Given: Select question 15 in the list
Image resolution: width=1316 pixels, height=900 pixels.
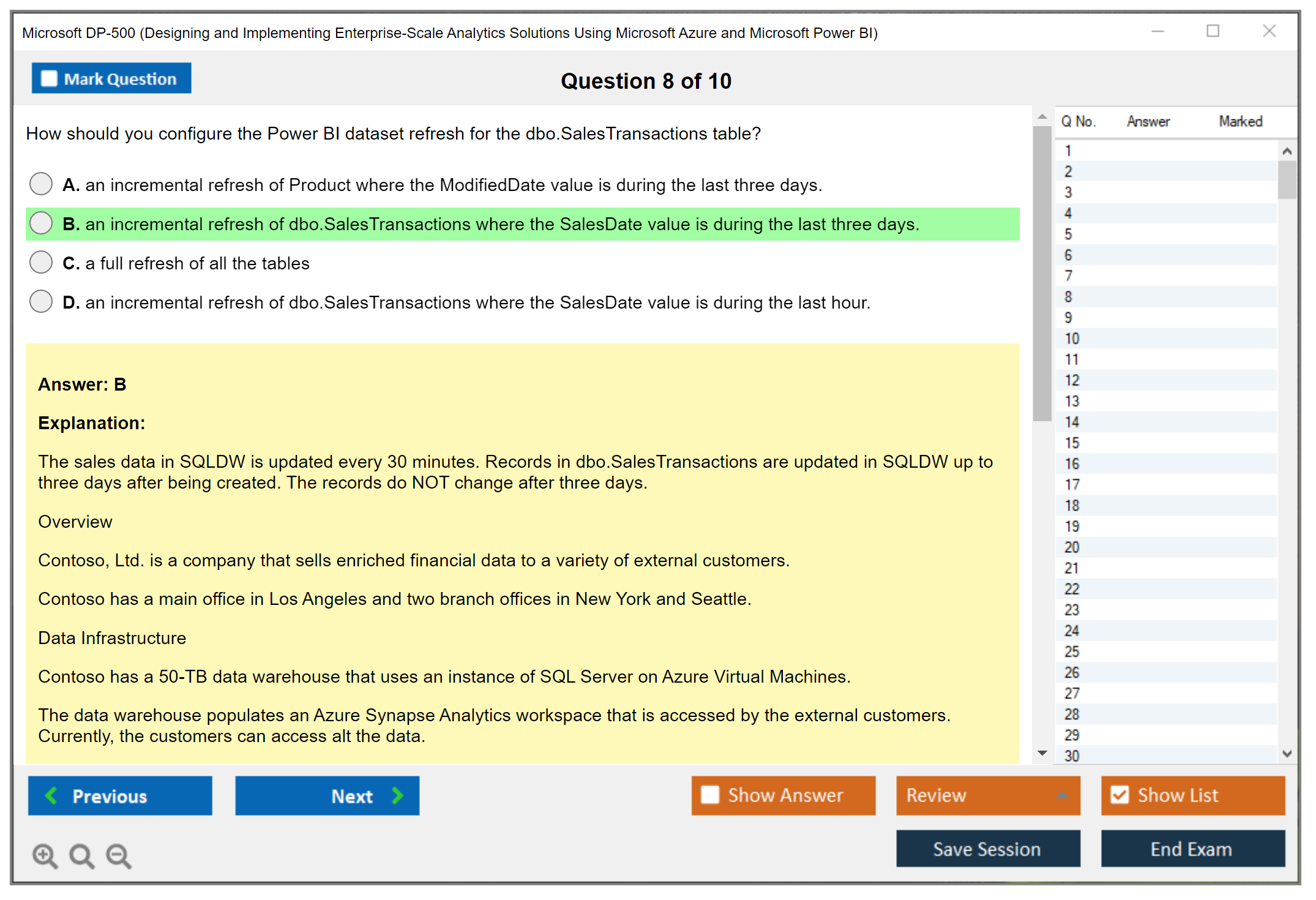Looking at the screenshot, I should (x=1072, y=443).
